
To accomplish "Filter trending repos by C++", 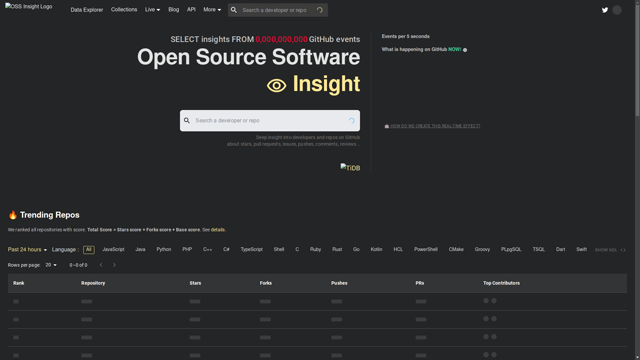I will [x=207, y=249].
